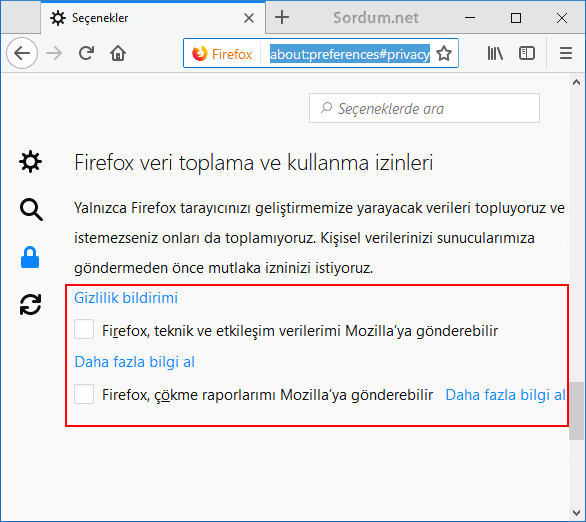Go back with the back arrow button
This screenshot has width=586, height=522.
click(22, 53)
